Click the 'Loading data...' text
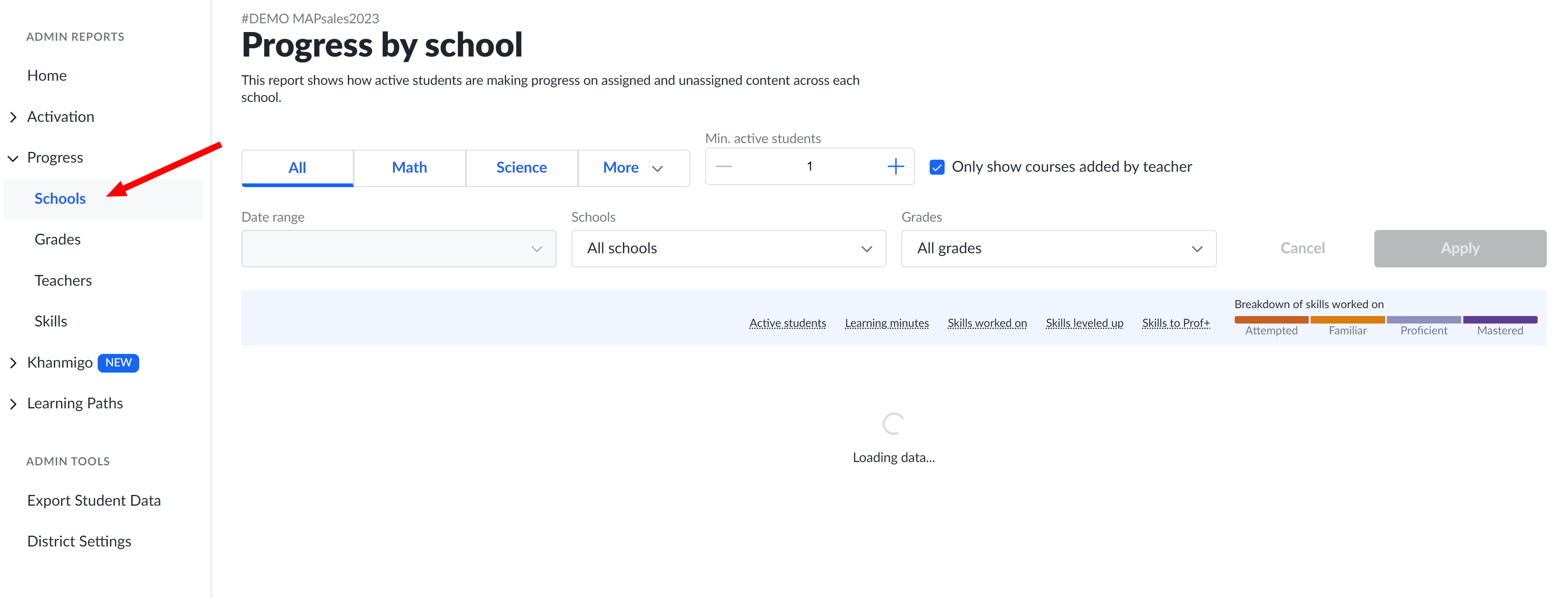The image size is (1568, 598). (x=893, y=457)
